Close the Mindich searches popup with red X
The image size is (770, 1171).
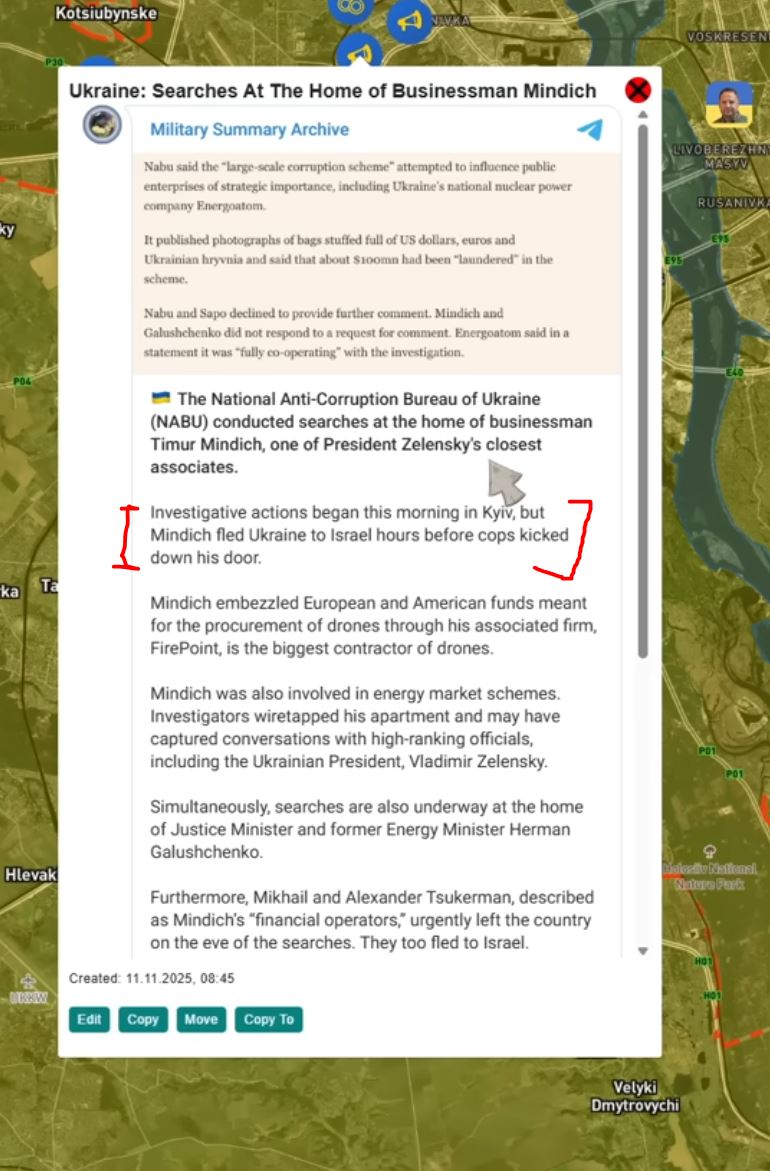click(638, 90)
